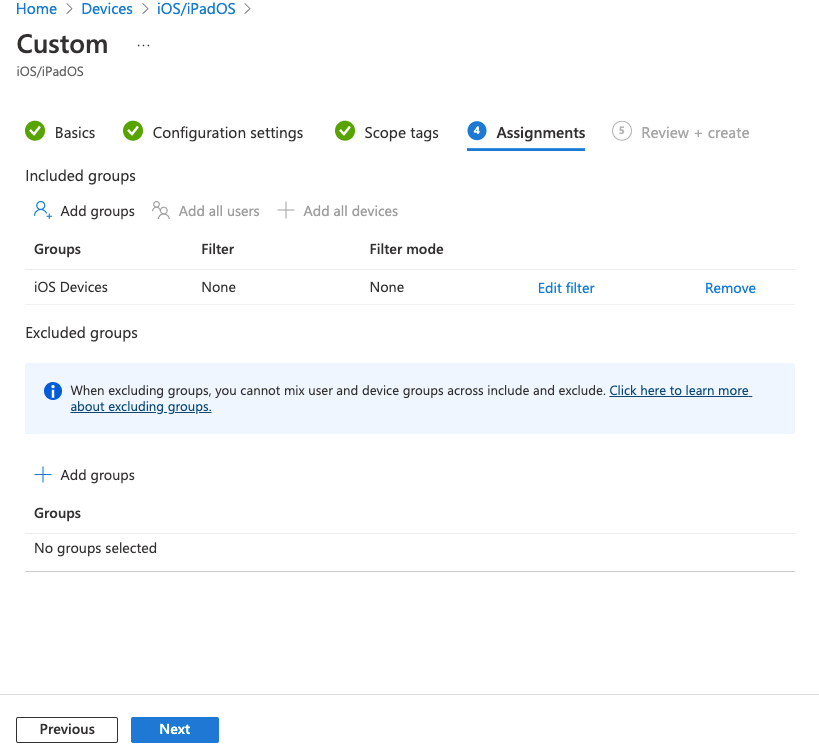Go to the iOS/iPadOS breadcrumb

195,9
